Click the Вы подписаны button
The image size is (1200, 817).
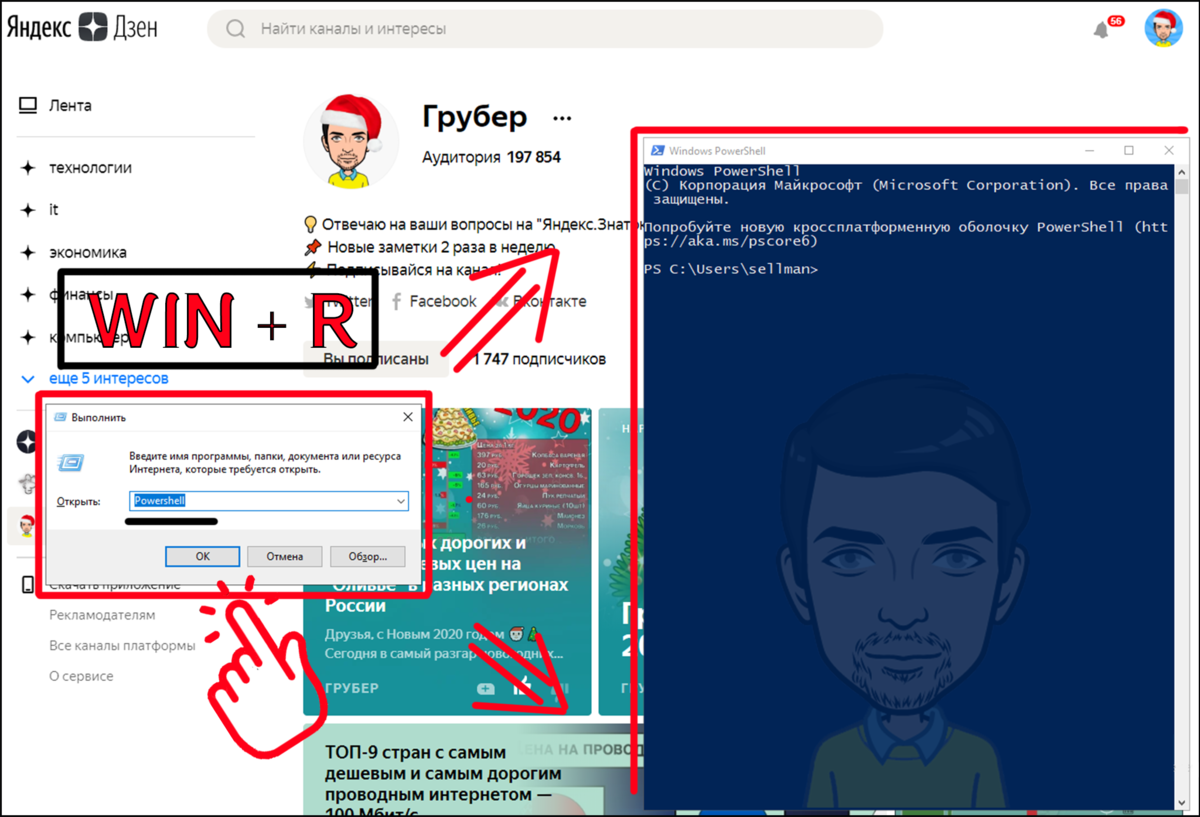pyautogui.click(x=376, y=359)
